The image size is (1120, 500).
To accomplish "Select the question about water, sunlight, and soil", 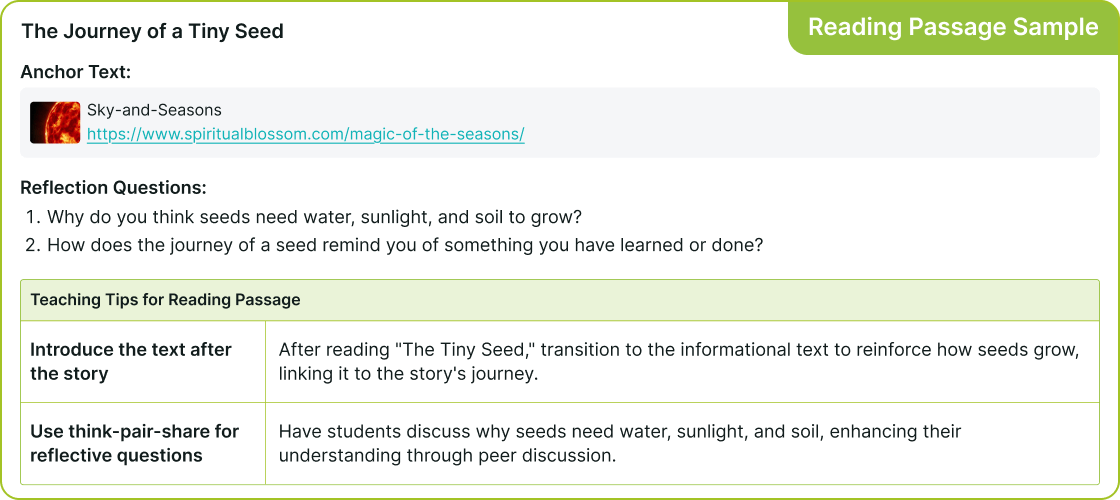I will (x=314, y=217).
